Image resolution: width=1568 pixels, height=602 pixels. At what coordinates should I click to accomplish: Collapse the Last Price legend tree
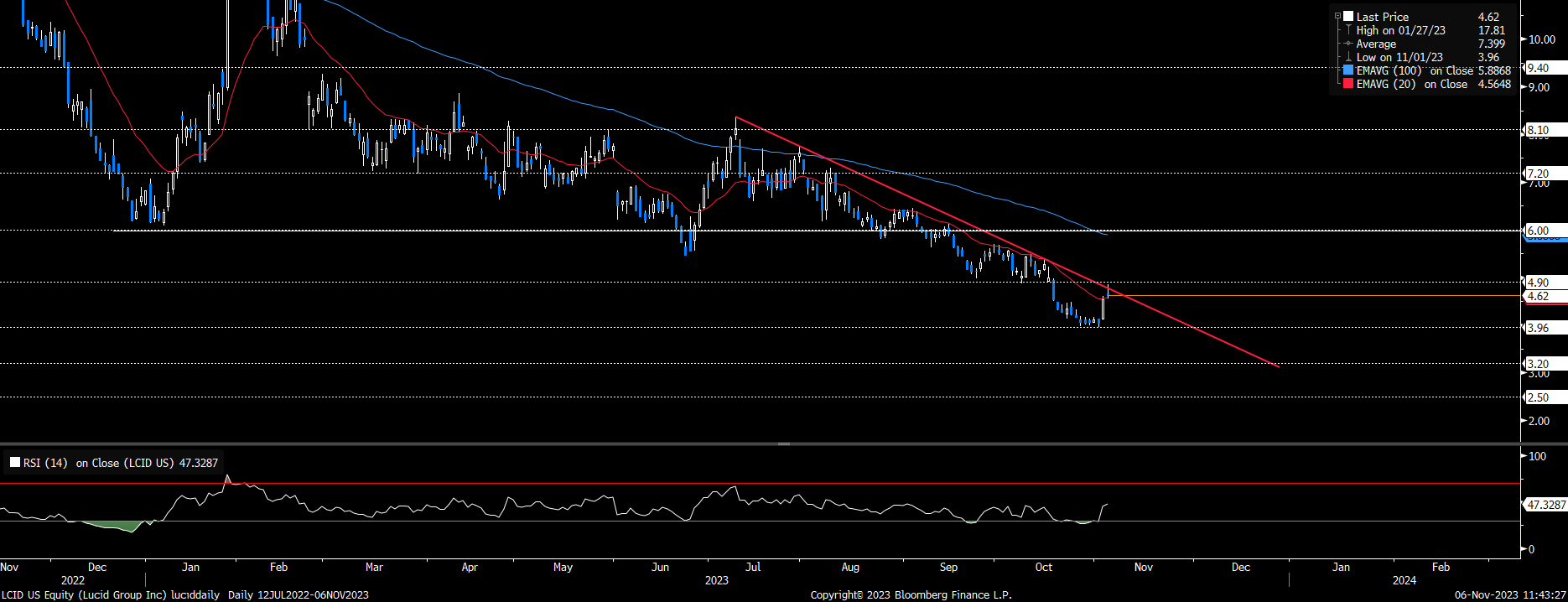[1337, 16]
